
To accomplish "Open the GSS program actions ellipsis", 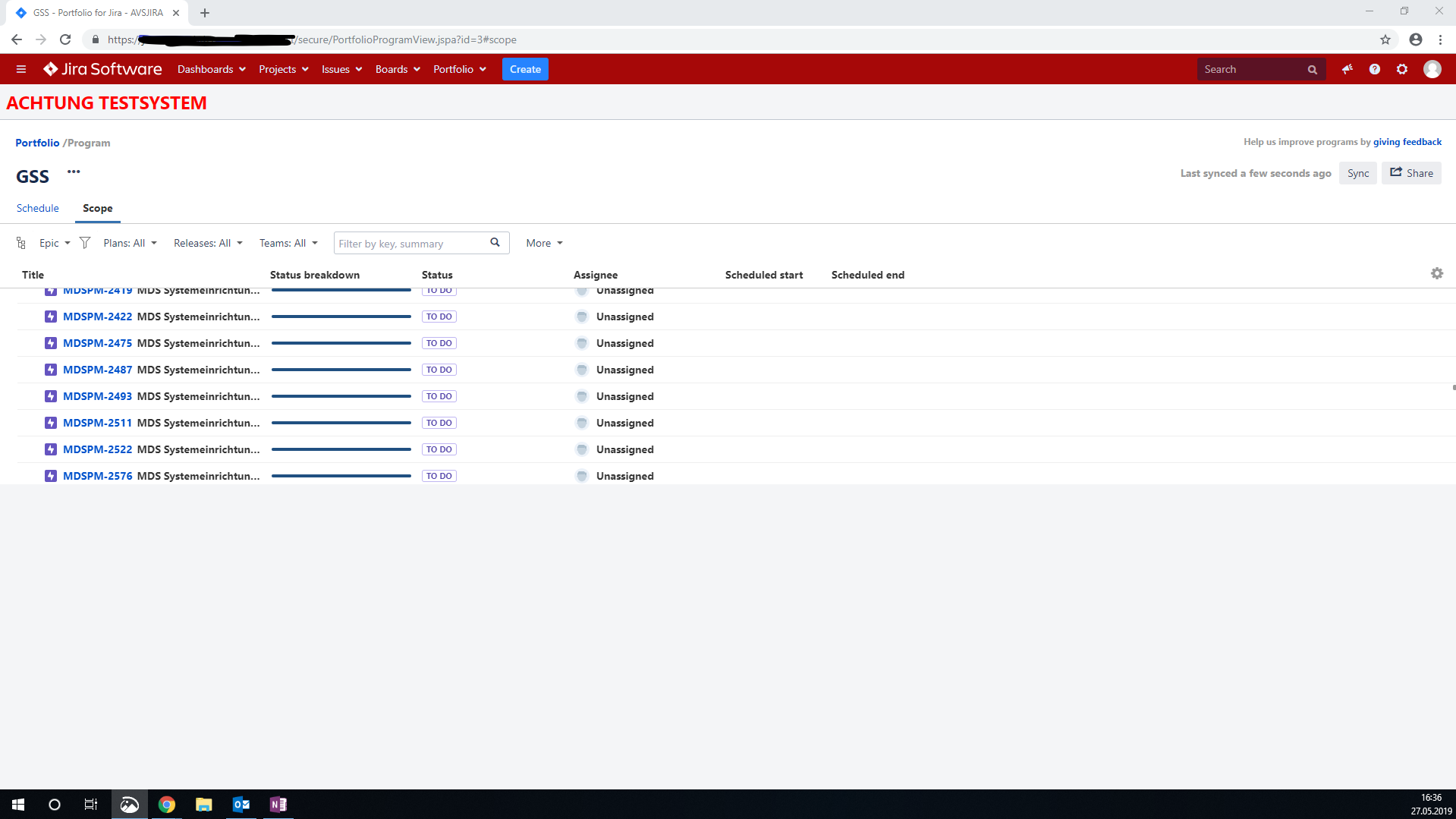I will [74, 172].
